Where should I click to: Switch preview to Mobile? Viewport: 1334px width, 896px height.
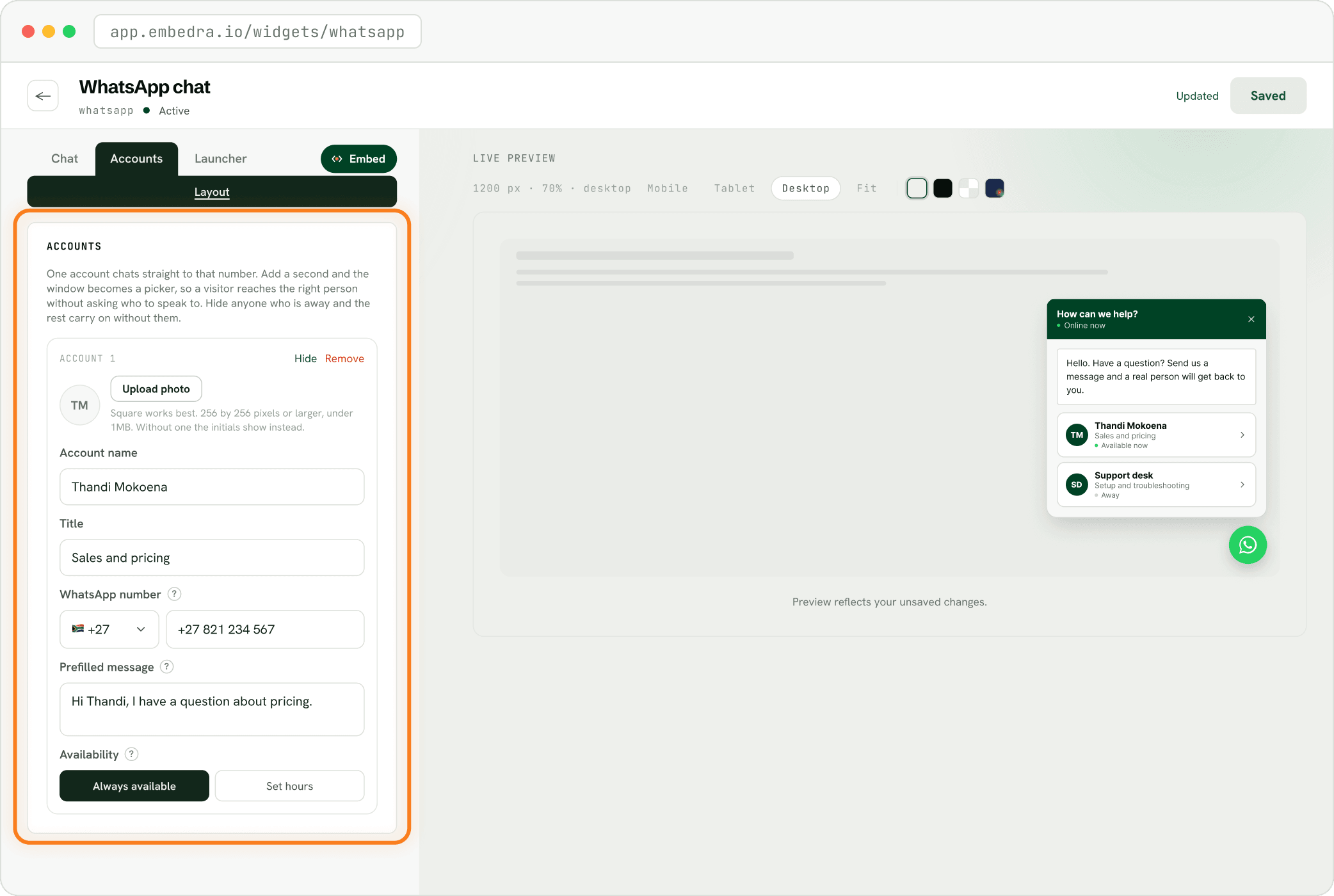668,188
